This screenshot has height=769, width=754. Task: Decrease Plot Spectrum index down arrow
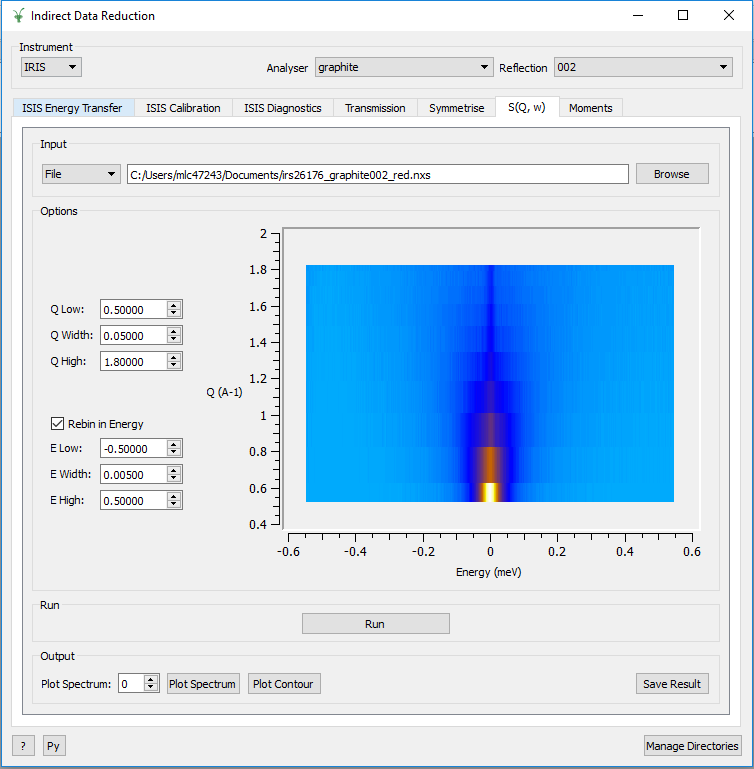pos(151,688)
